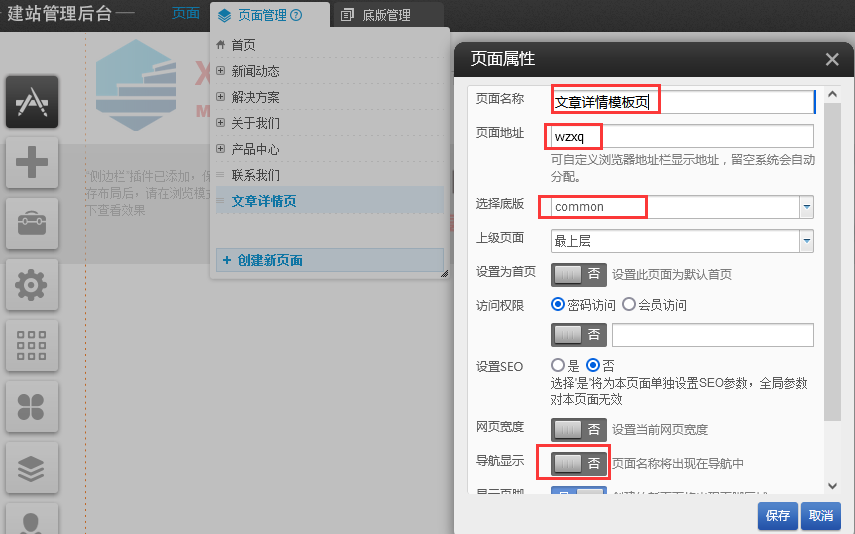Click the nine-square grid sidebar icon
Viewport: 855px width, 534px height.
(x=32, y=346)
